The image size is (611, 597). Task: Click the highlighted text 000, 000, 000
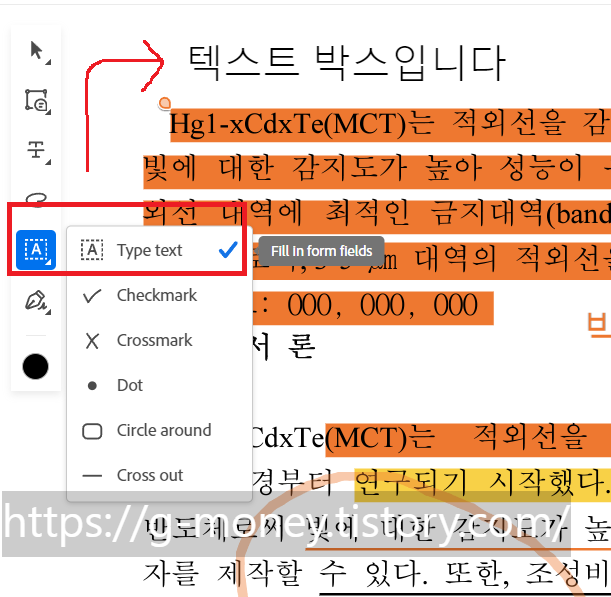(382, 305)
